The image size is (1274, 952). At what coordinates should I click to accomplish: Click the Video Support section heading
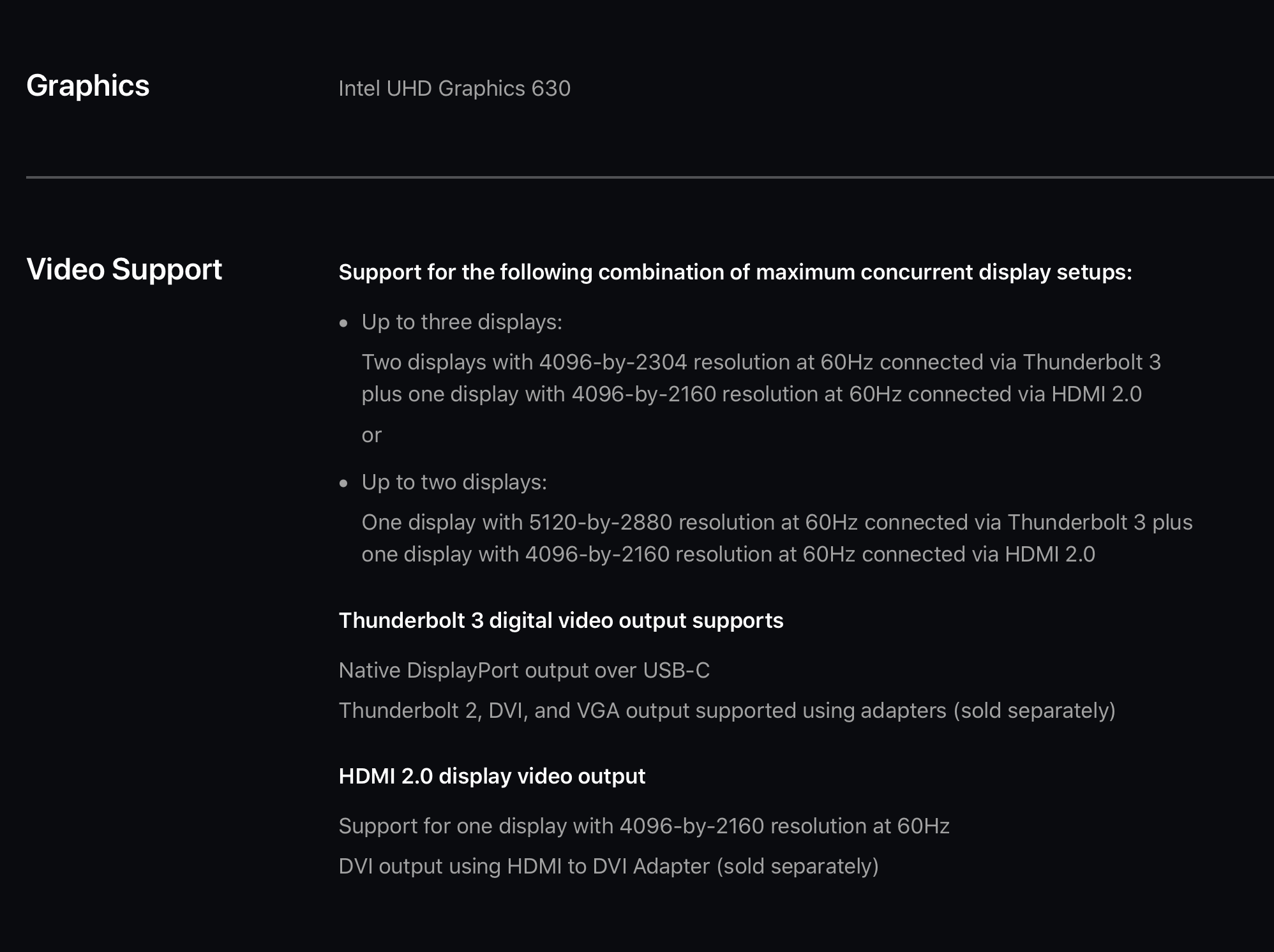(124, 270)
